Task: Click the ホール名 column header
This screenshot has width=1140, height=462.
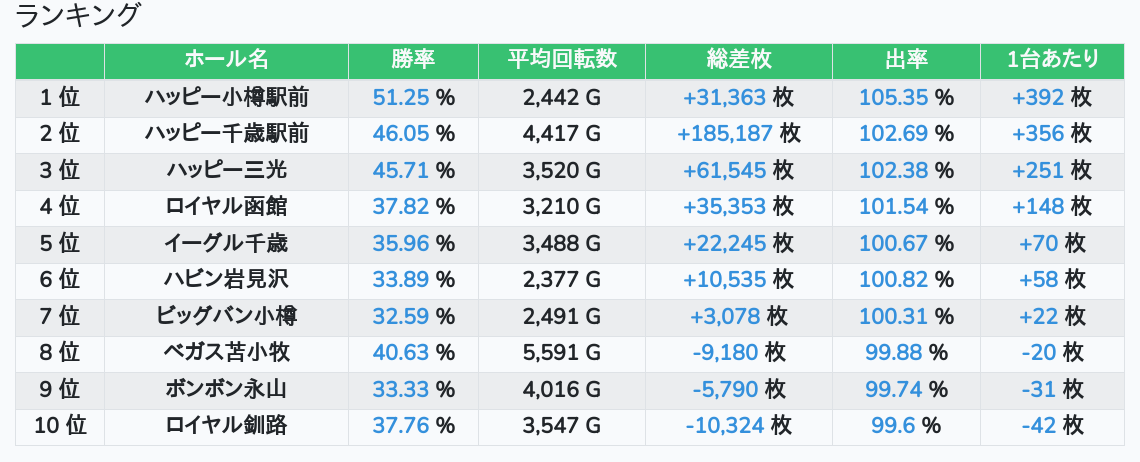Action: [x=226, y=60]
